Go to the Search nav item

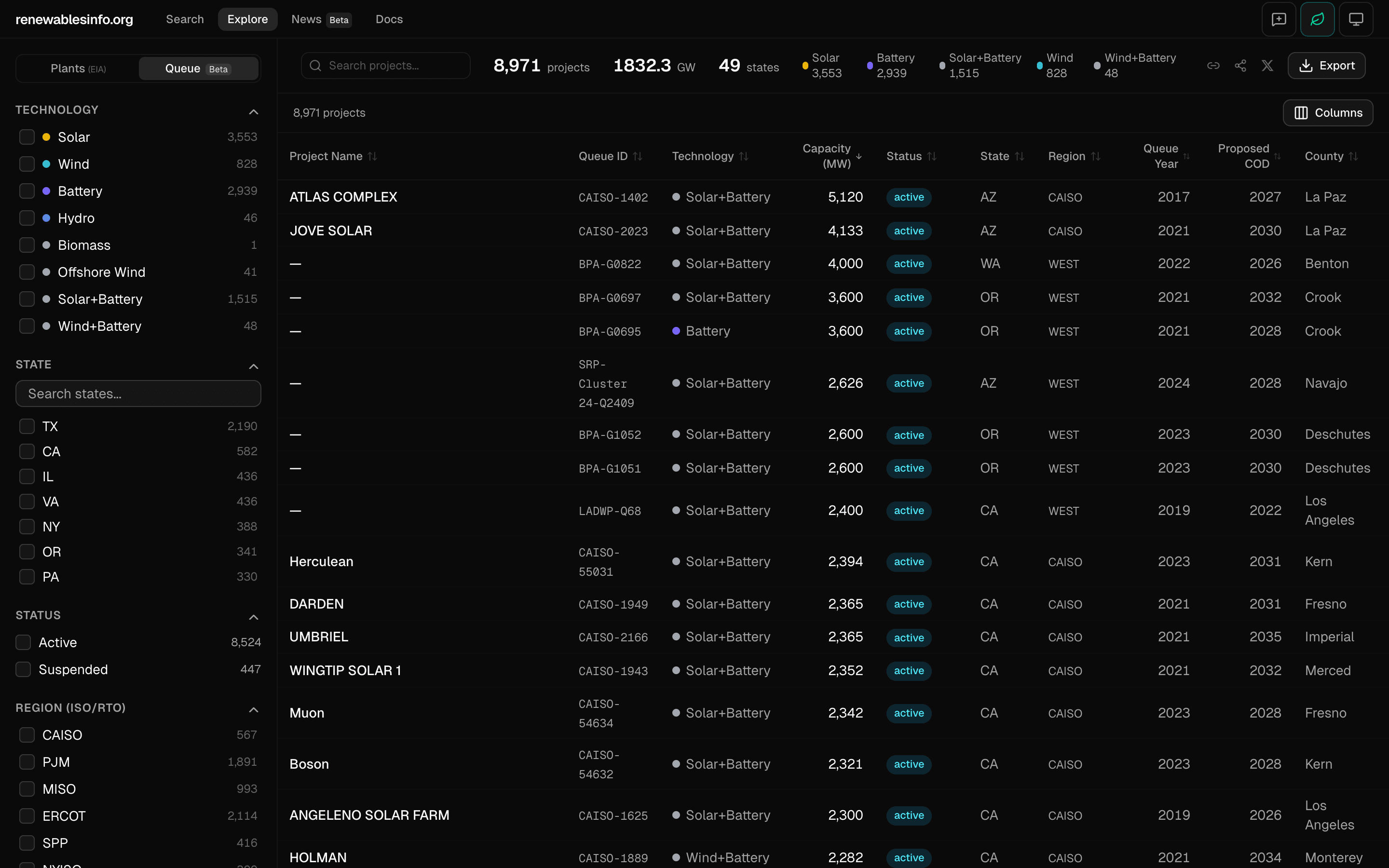pos(185,19)
